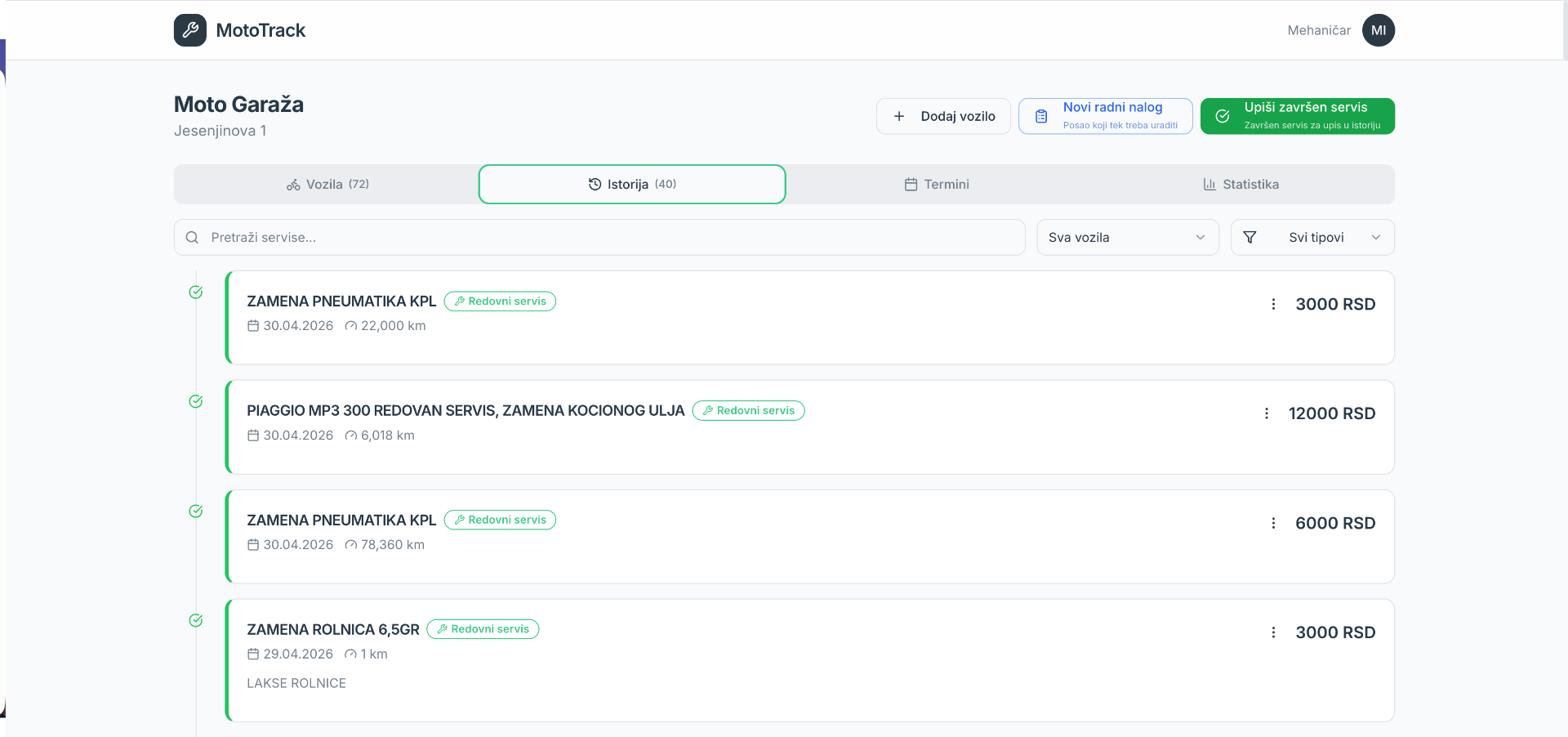Click Upiši završen servis button

pos(1298,116)
